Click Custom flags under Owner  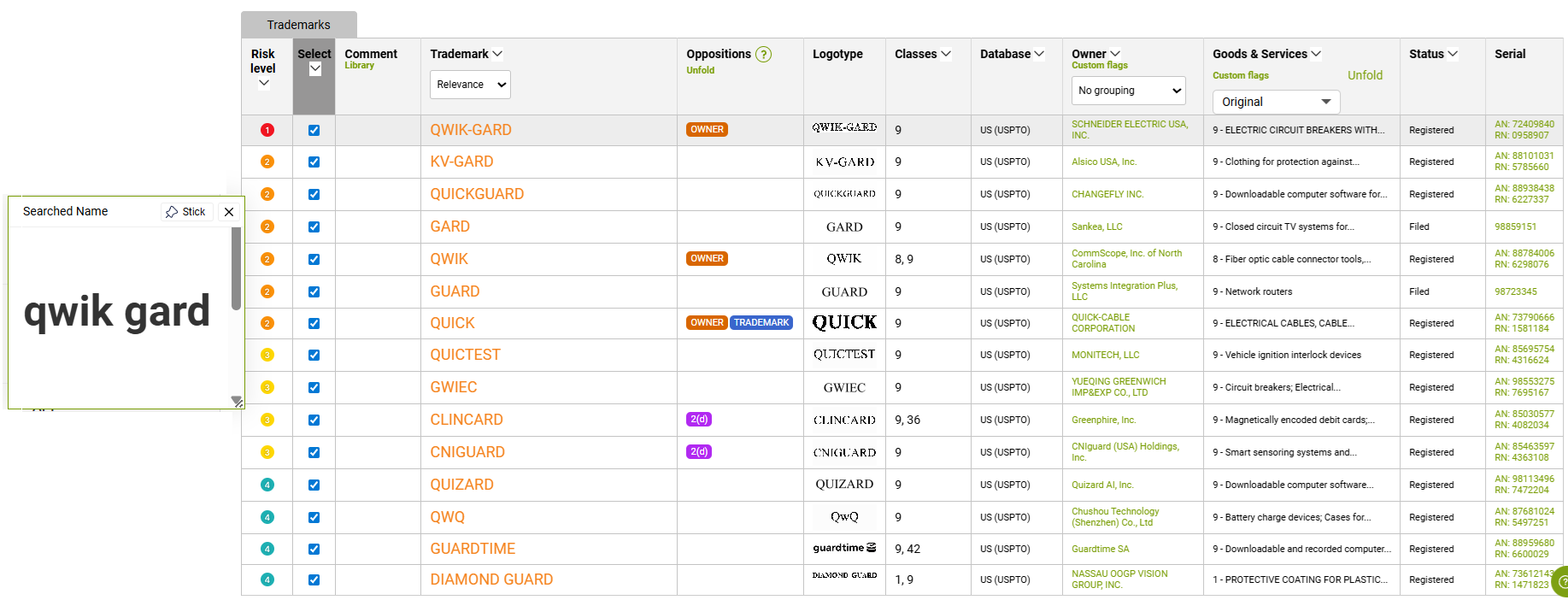(1099, 66)
